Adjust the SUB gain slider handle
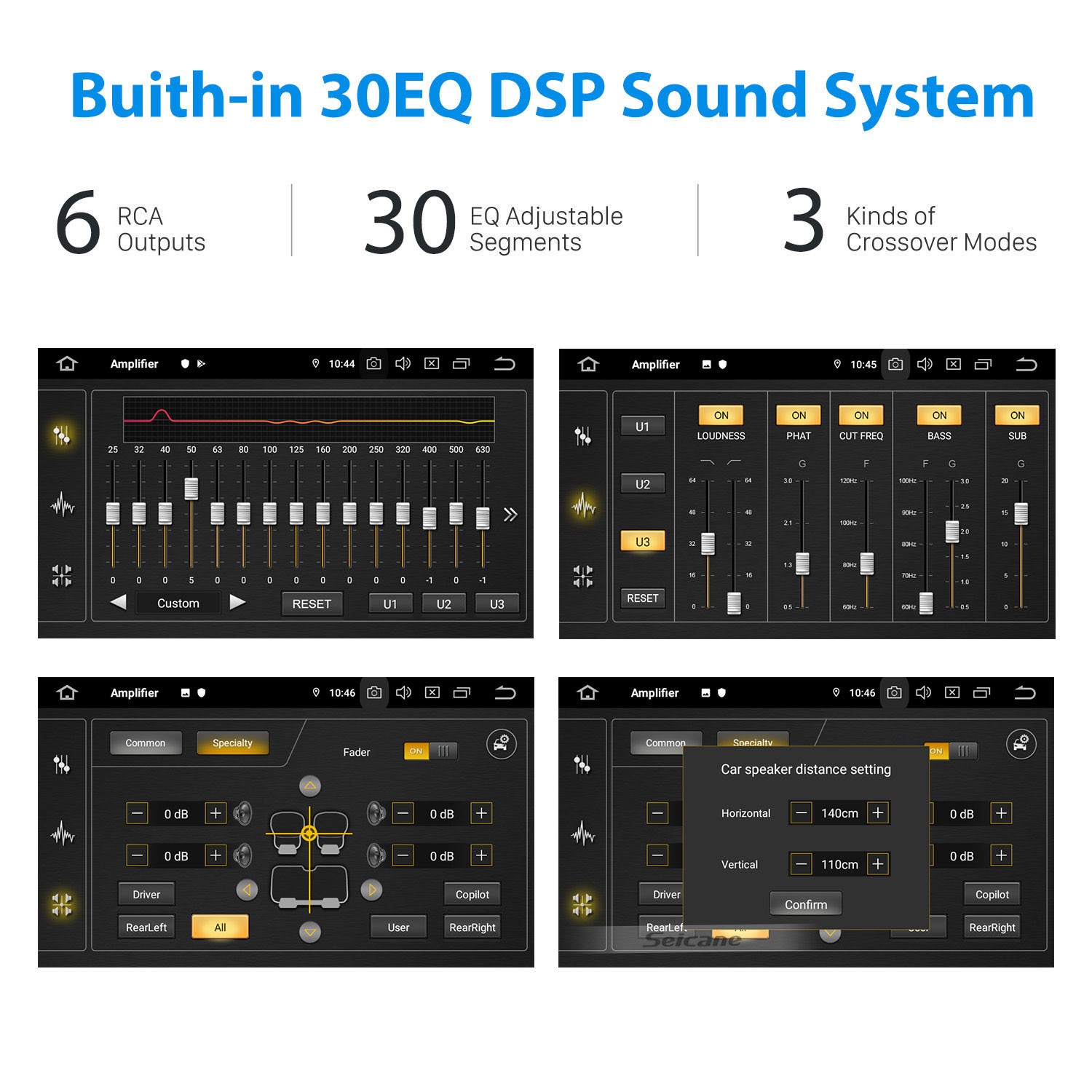The height and width of the screenshot is (1092, 1092). click(1021, 513)
